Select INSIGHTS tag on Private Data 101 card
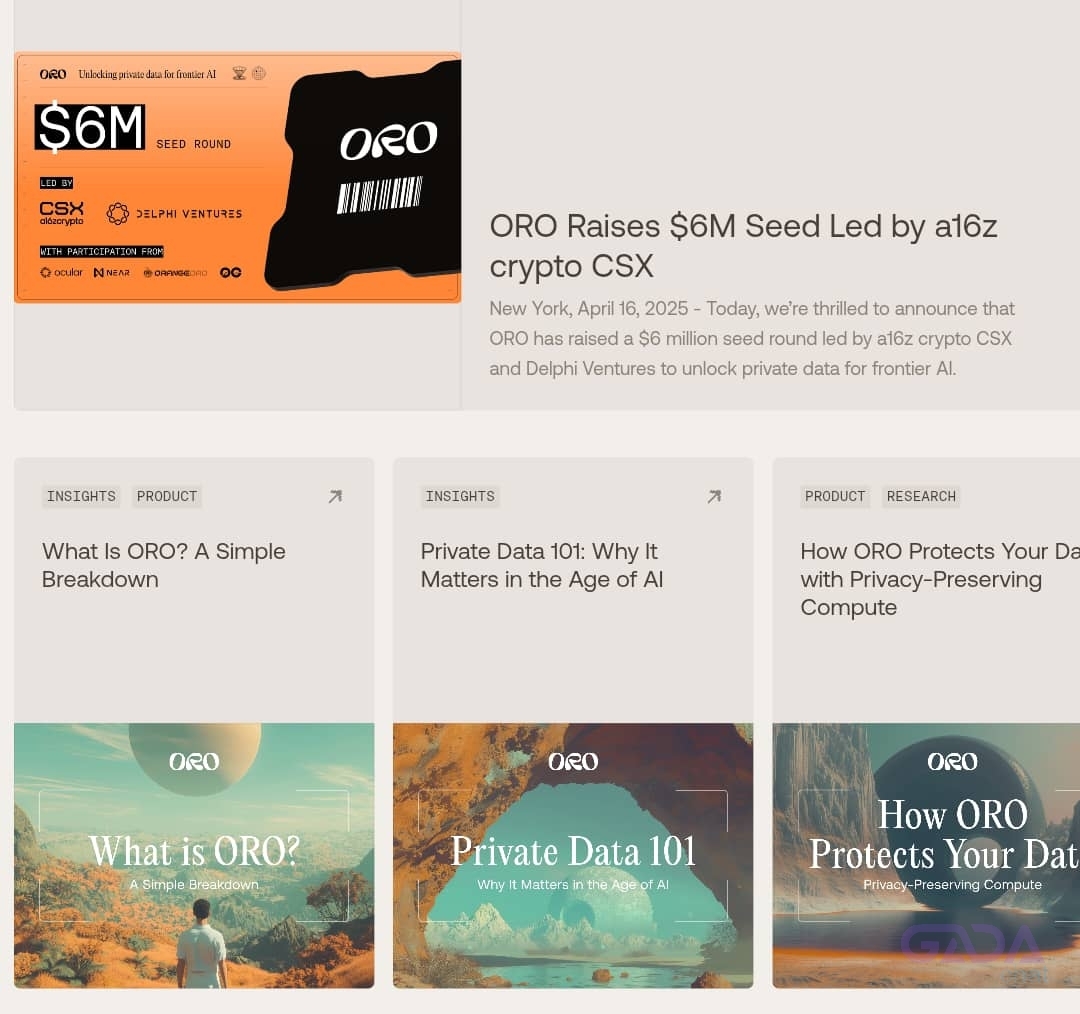1080x1014 pixels. pos(460,496)
